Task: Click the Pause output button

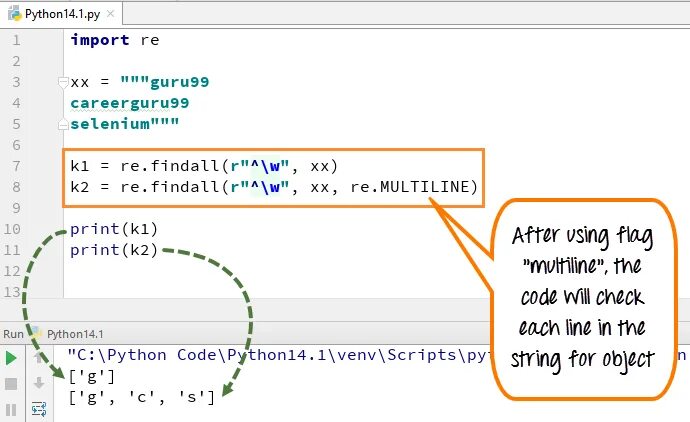Action: point(11,410)
